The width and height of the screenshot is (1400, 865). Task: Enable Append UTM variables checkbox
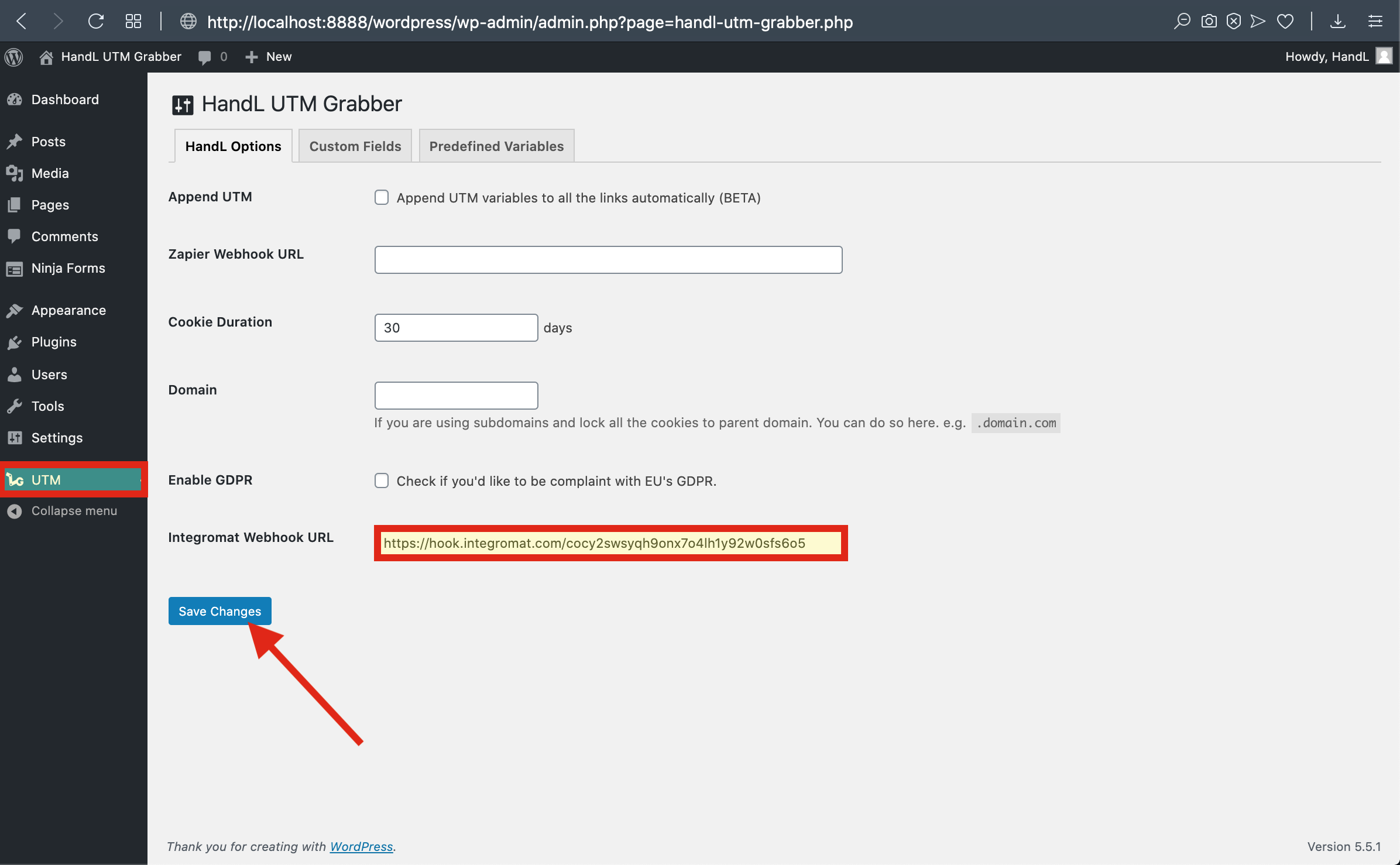(x=382, y=198)
